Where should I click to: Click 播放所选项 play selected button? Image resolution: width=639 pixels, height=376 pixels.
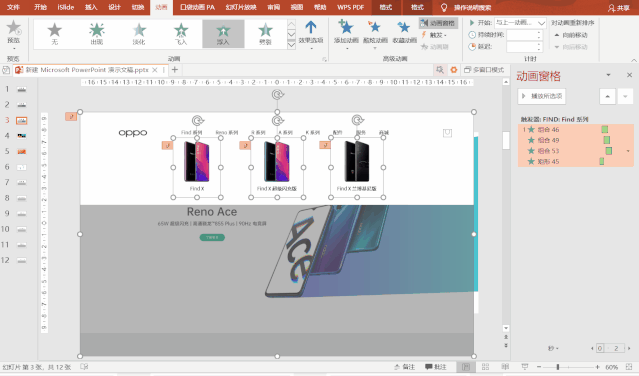[542, 96]
